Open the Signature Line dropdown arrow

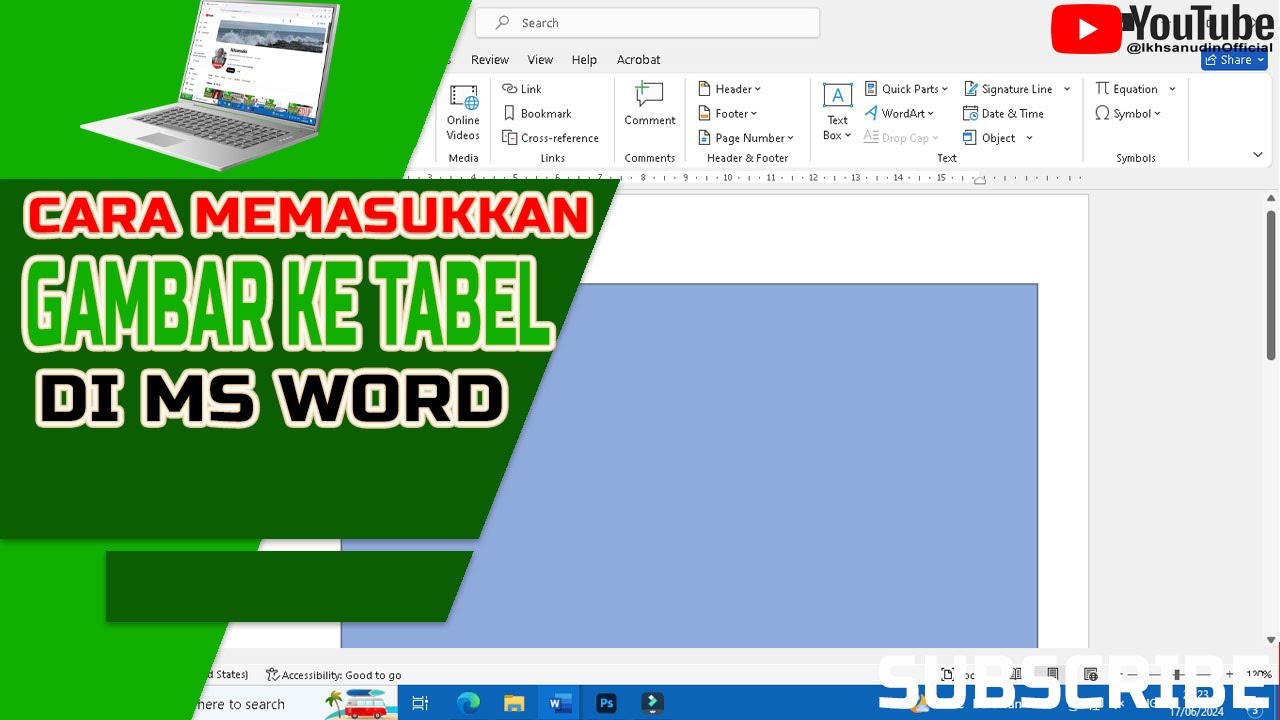[x=1067, y=89]
